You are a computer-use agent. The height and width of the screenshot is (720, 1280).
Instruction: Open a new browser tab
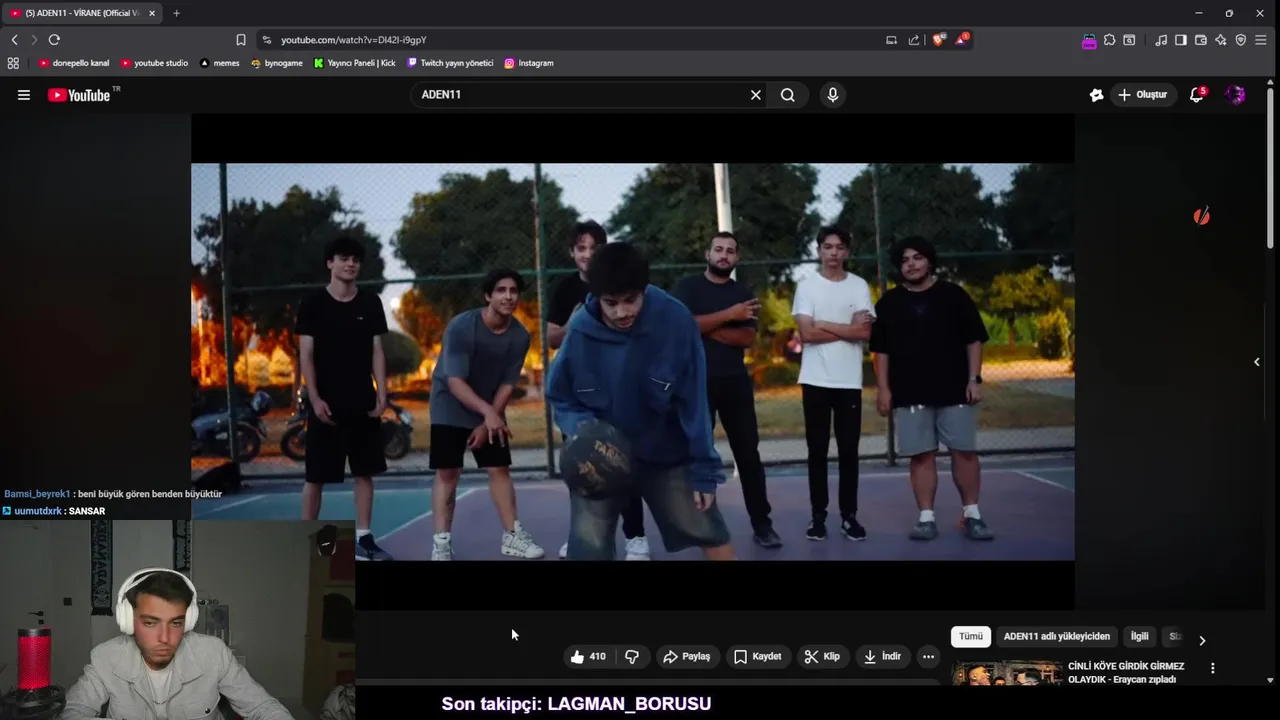click(x=176, y=13)
